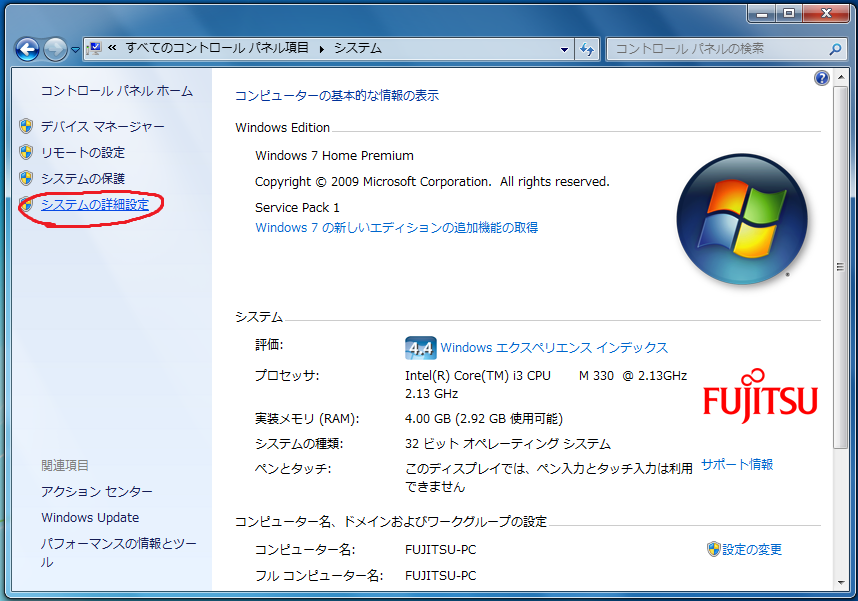This screenshot has height=601, width=858.
Task: Click the Service Pack 1 text
Action: click(x=297, y=208)
